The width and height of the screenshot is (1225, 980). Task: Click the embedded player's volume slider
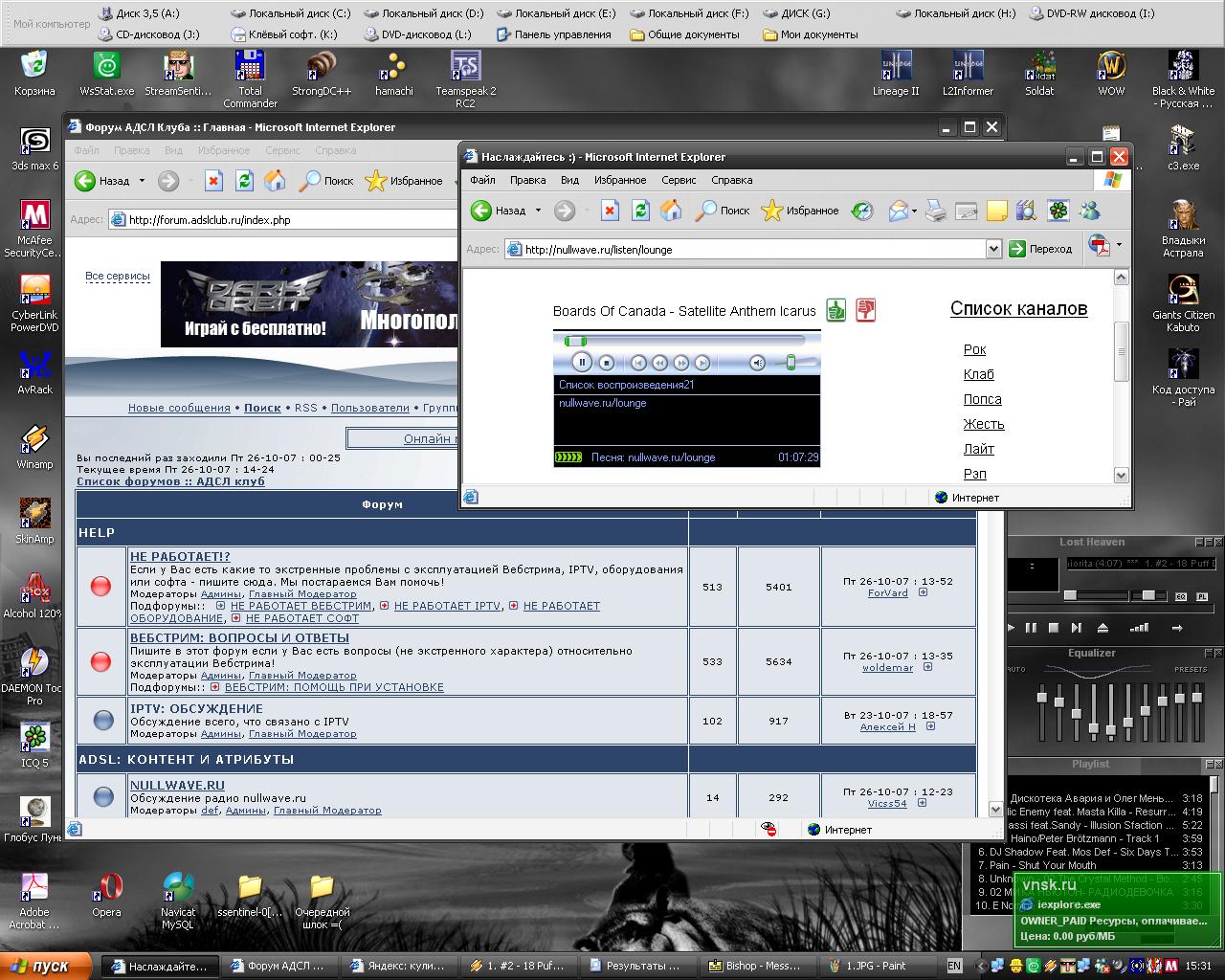[x=791, y=363]
